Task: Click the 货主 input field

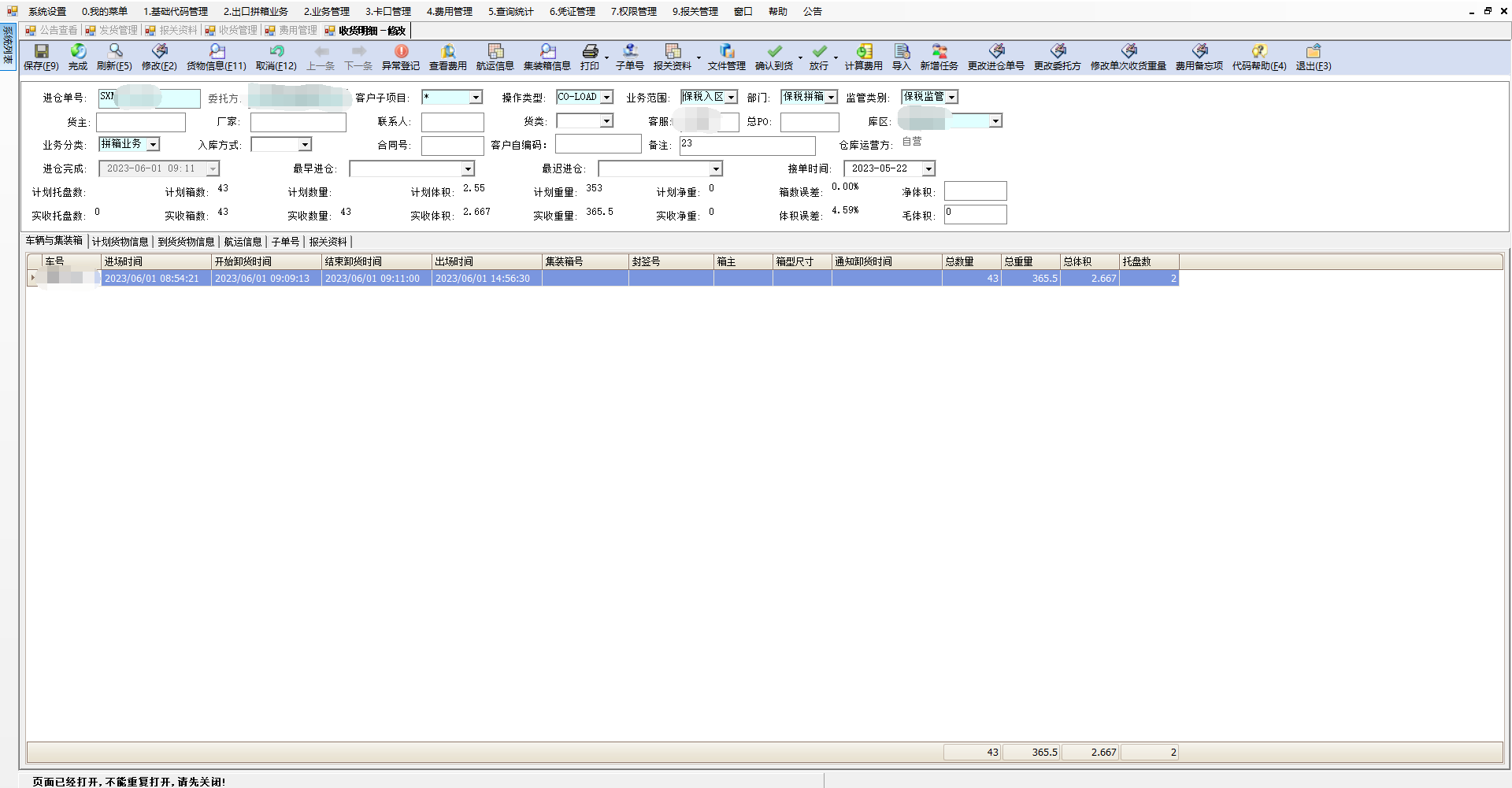Action: 141,122
